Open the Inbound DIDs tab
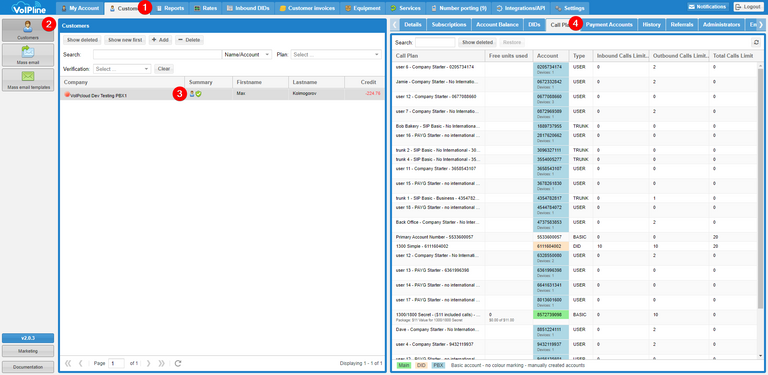Viewport: 768px width, 375px height. click(248, 8)
